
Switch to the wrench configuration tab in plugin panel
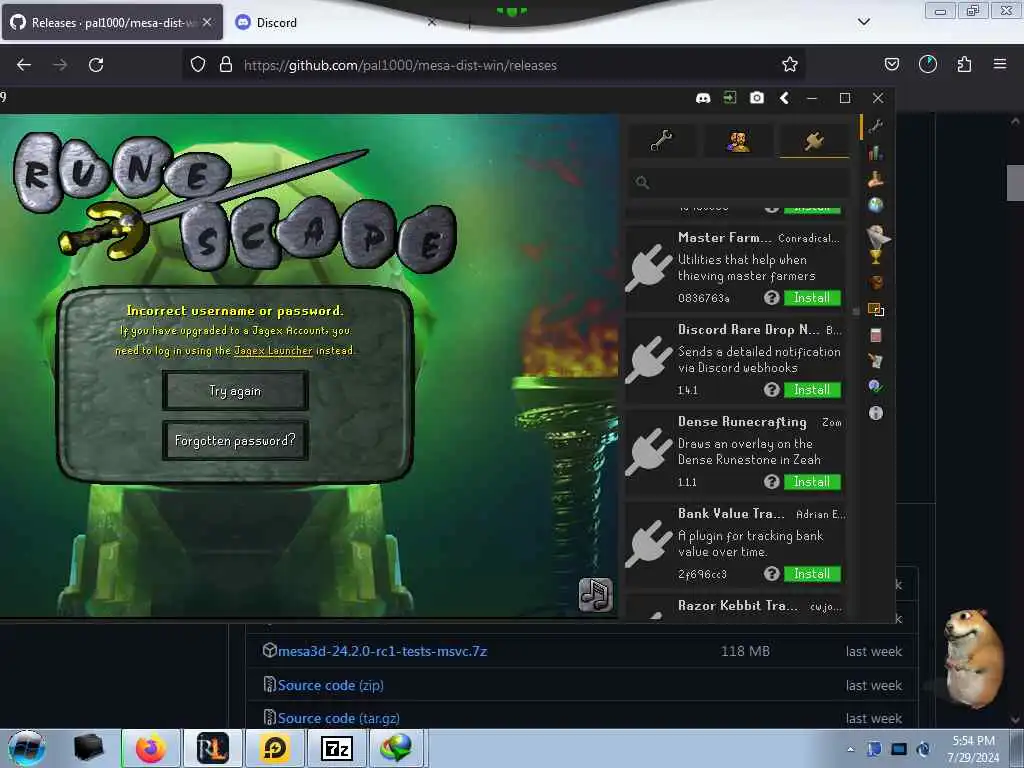(x=662, y=140)
